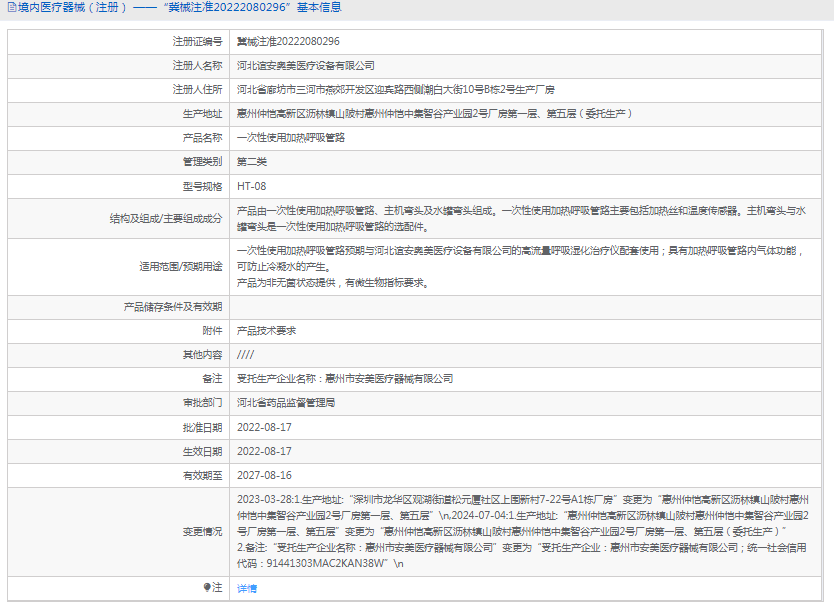The width and height of the screenshot is (834, 609).
Task: Open the 详情 link
Action: click(247, 588)
